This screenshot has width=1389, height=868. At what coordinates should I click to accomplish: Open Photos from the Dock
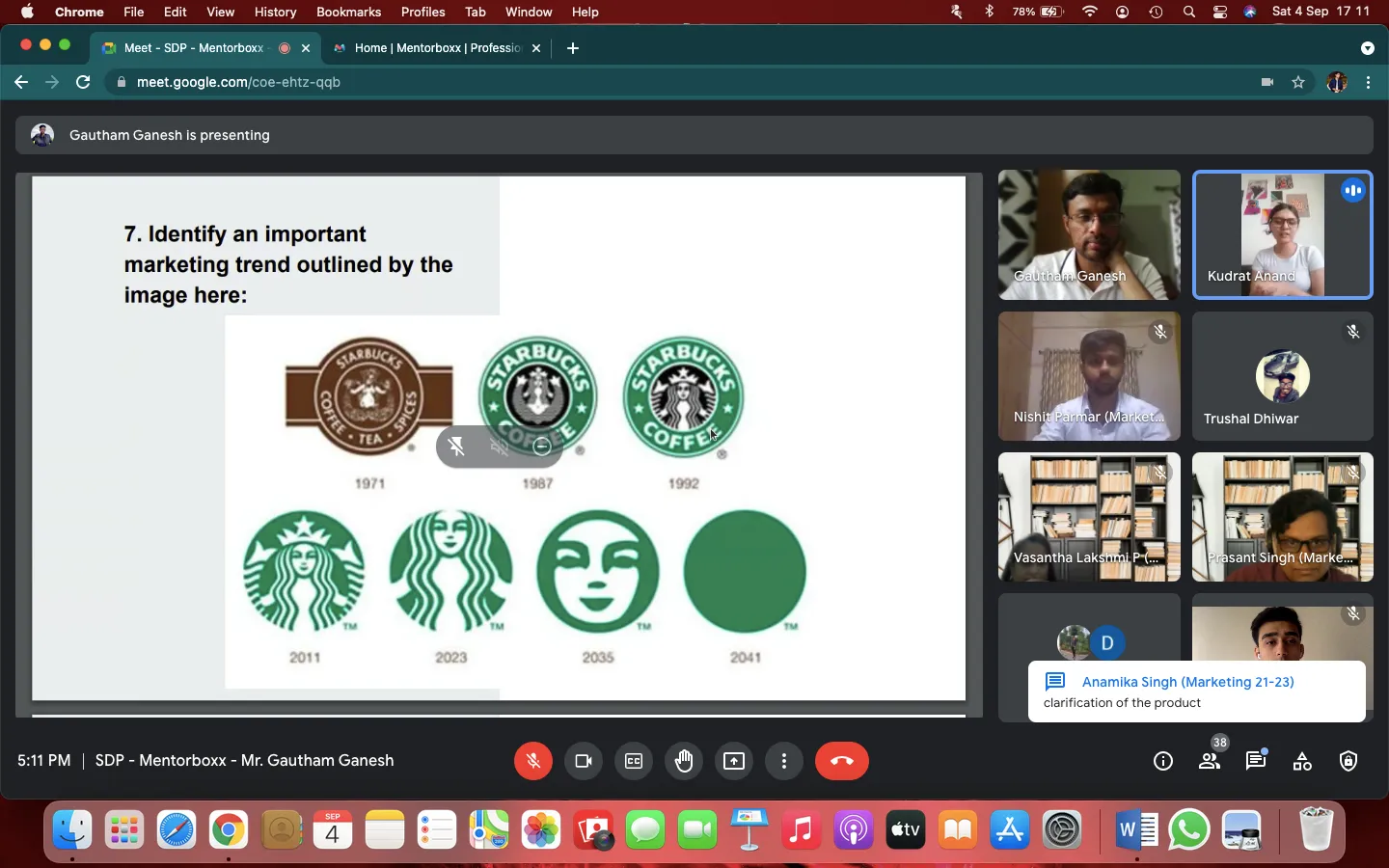pos(541,829)
